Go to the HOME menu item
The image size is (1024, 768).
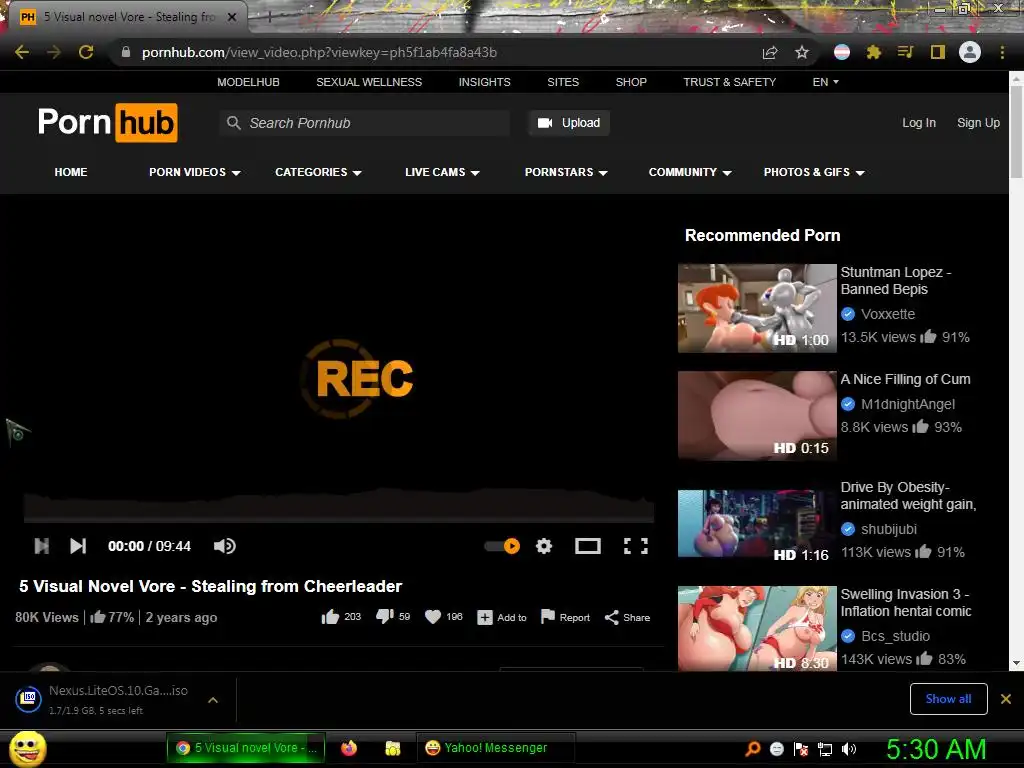click(x=71, y=172)
